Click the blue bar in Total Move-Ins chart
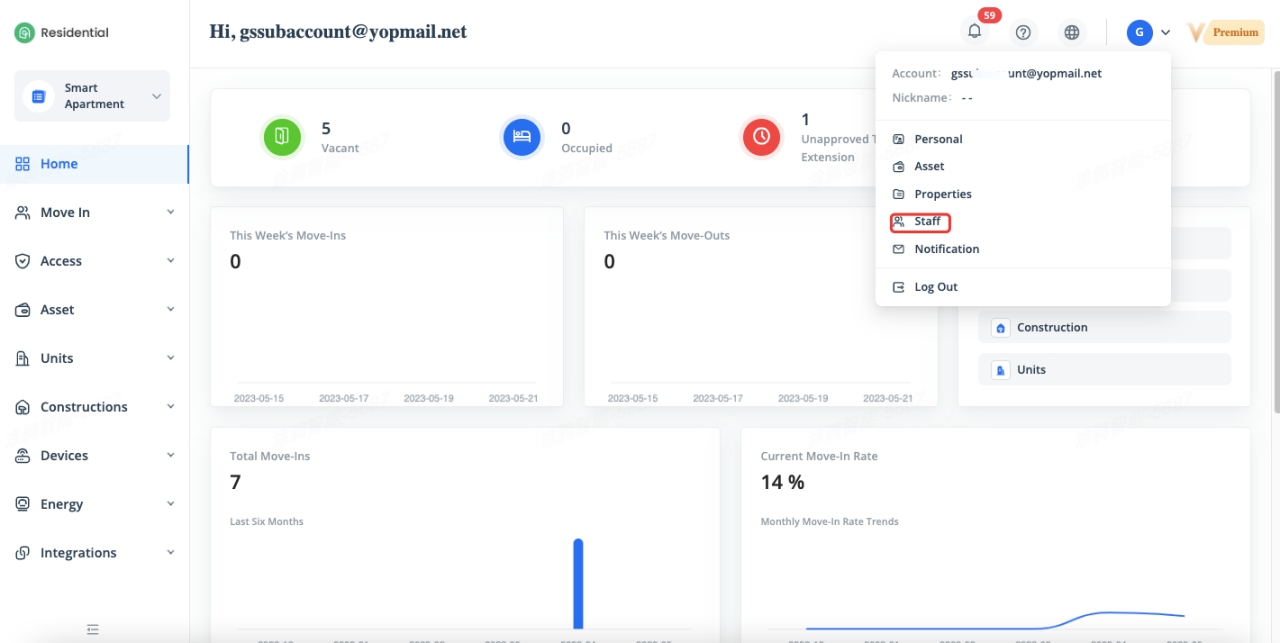This screenshot has height=643, width=1280. pyautogui.click(x=578, y=584)
